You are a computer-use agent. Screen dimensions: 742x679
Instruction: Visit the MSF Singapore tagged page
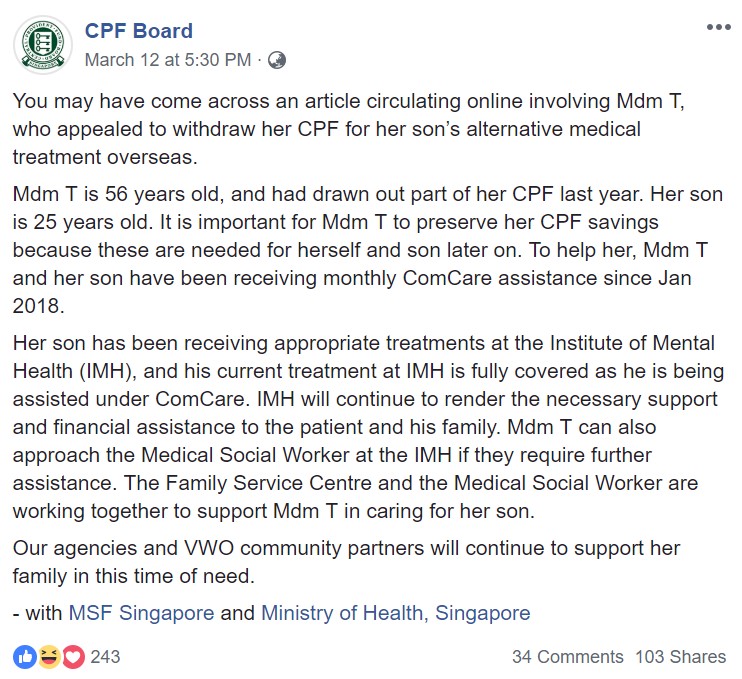(141, 613)
